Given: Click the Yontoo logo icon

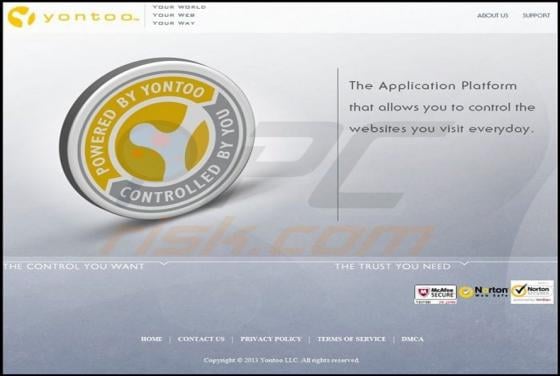Looking at the screenshot, I should pyautogui.click(x=21, y=17).
